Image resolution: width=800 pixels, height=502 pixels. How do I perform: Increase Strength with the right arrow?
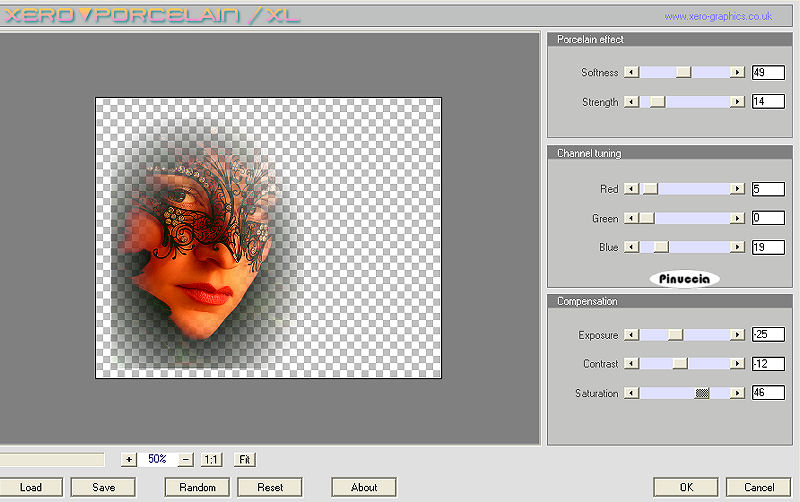click(x=737, y=102)
